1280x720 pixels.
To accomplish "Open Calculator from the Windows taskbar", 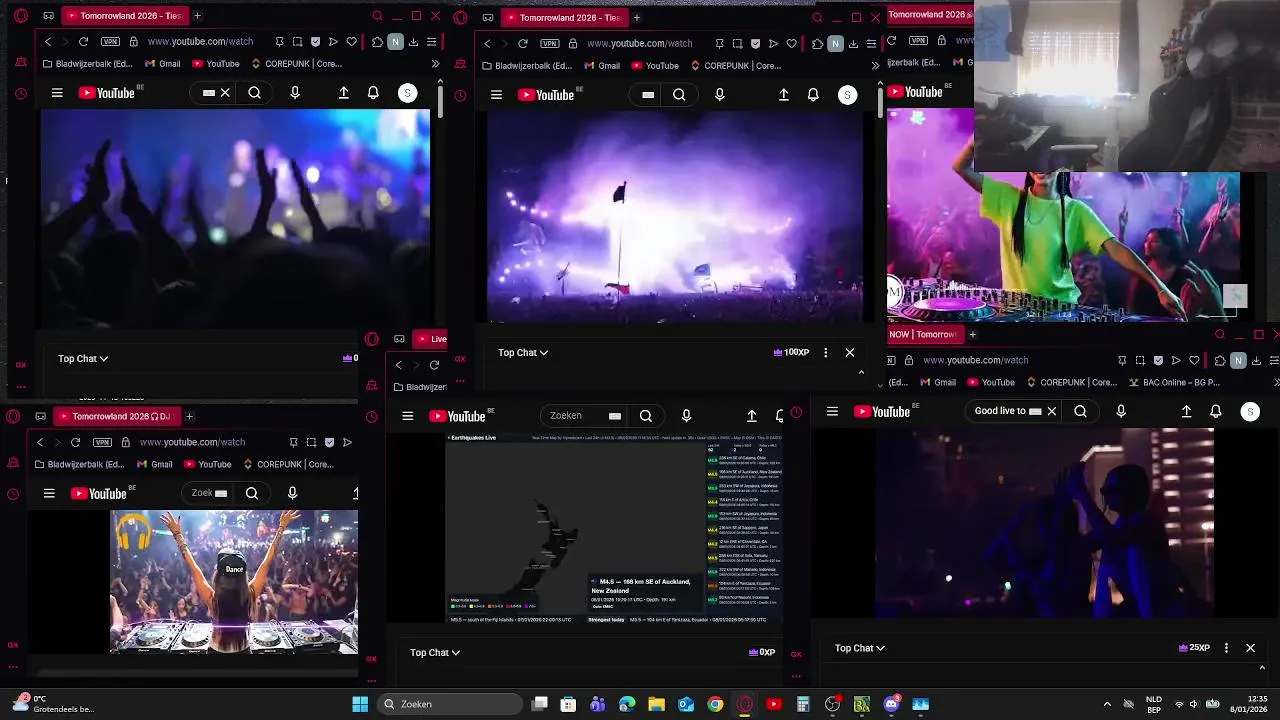I will (x=803, y=704).
